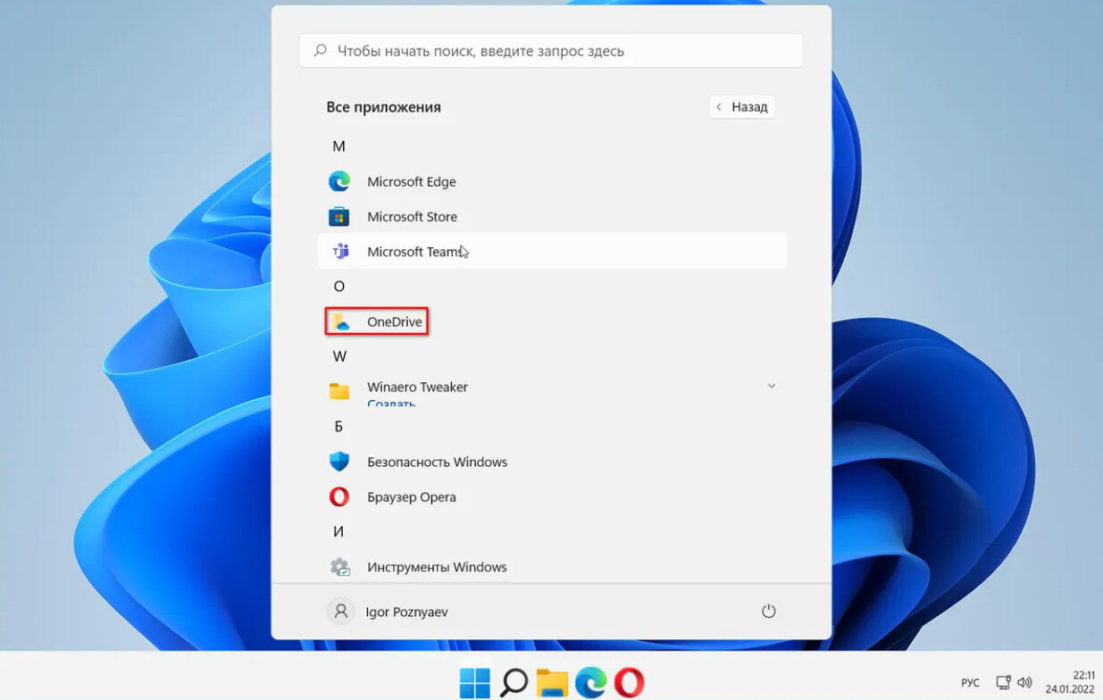Jump to letter Б section header
The width and height of the screenshot is (1103, 700).
[x=338, y=426]
